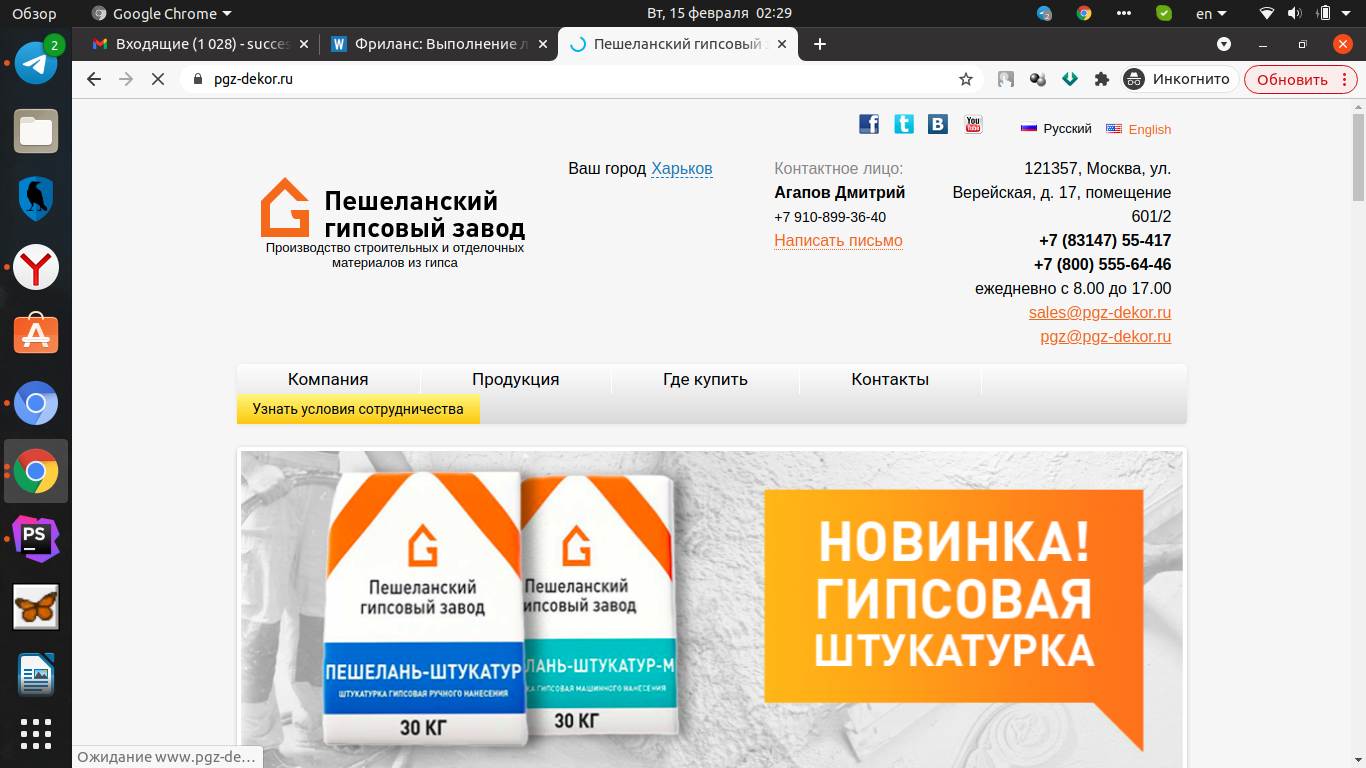Image resolution: width=1366 pixels, height=768 pixels.
Task: Open the tab search dropdown
Action: (1224, 44)
